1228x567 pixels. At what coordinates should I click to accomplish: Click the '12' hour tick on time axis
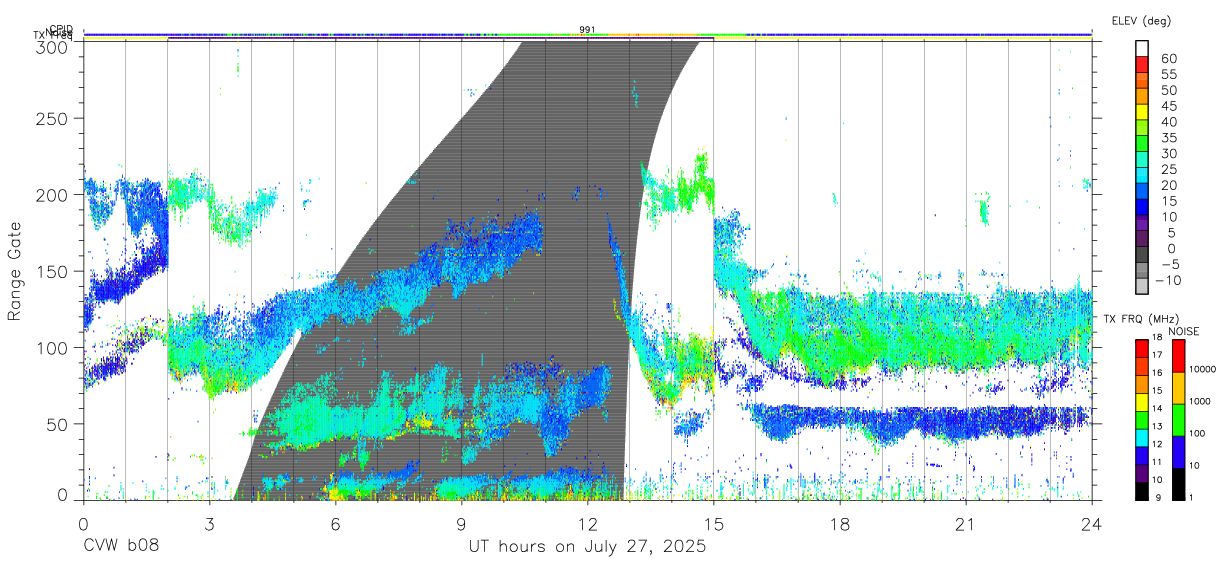click(x=587, y=524)
